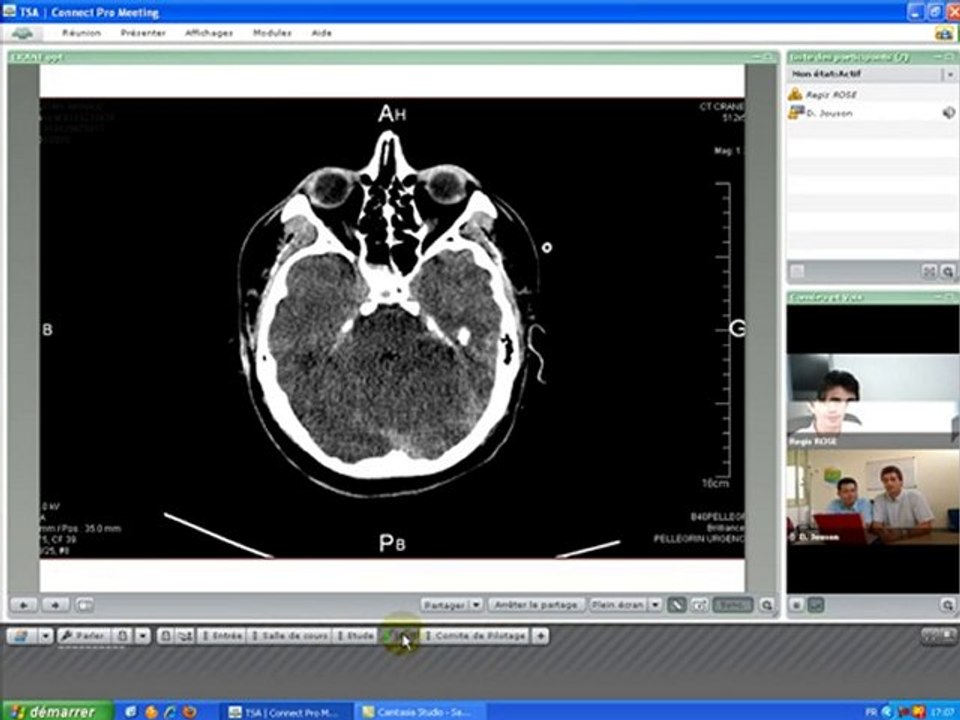Select participant D. Jouson

pyautogui.click(x=829, y=113)
